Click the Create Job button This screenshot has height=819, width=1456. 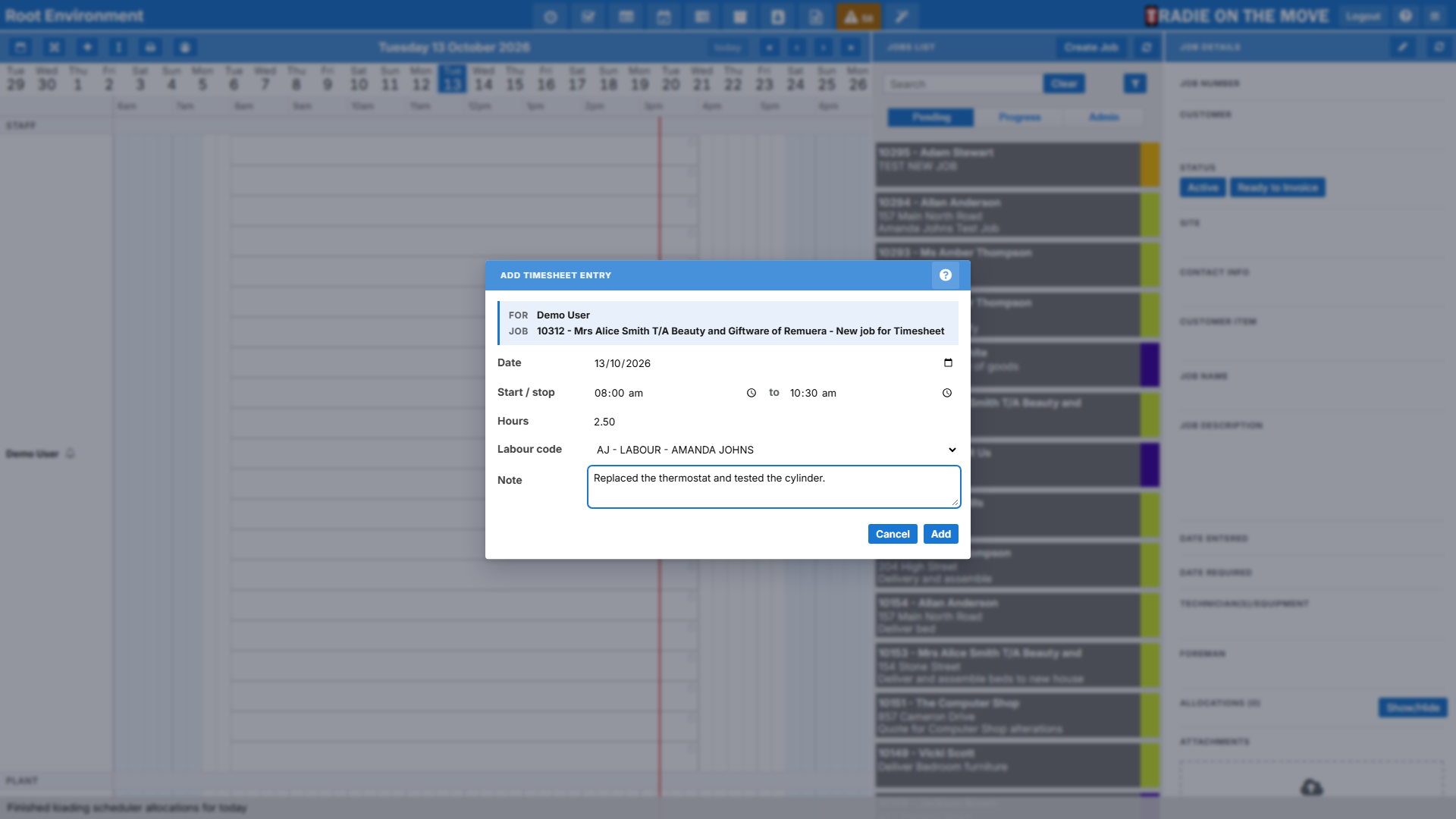1090,47
